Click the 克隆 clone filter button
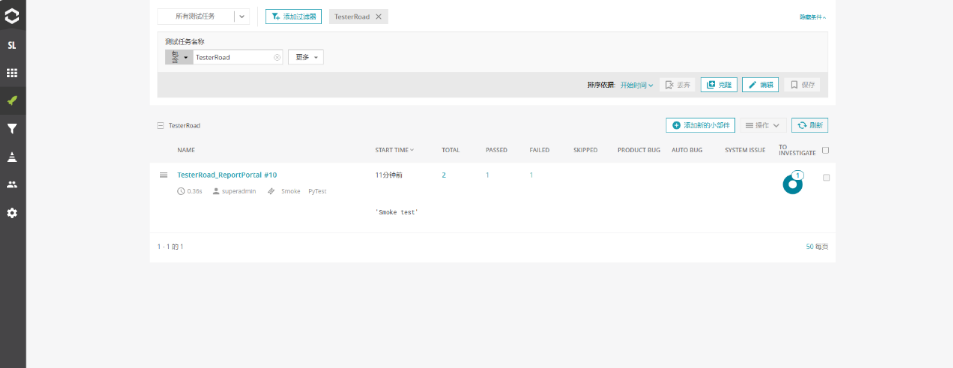 [719, 85]
